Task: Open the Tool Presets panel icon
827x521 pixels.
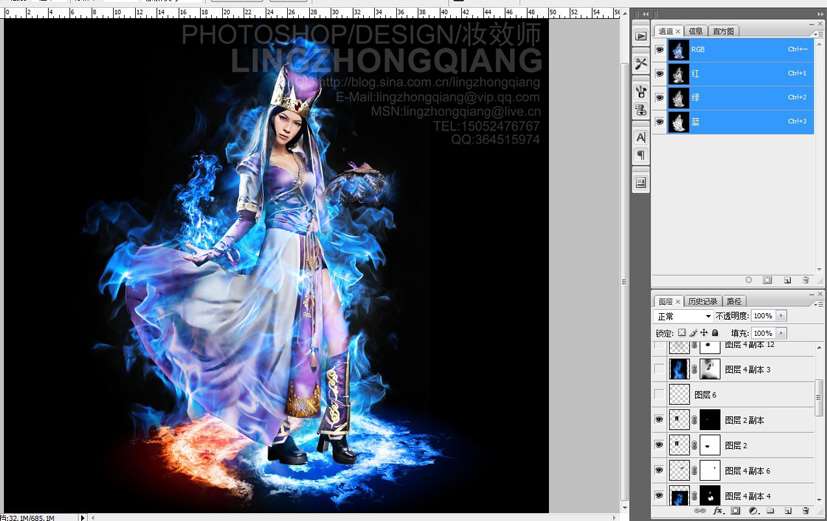Action: click(x=641, y=63)
